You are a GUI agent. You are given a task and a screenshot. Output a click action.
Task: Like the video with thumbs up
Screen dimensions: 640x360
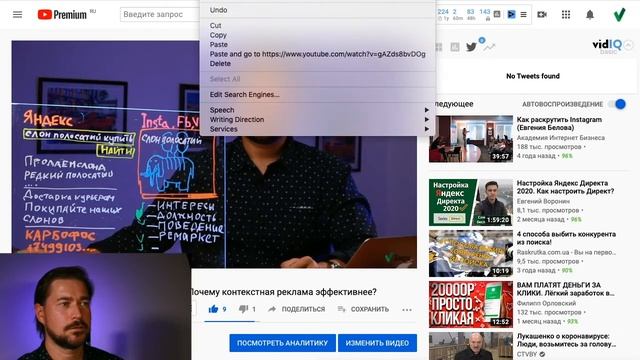(213, 309)
